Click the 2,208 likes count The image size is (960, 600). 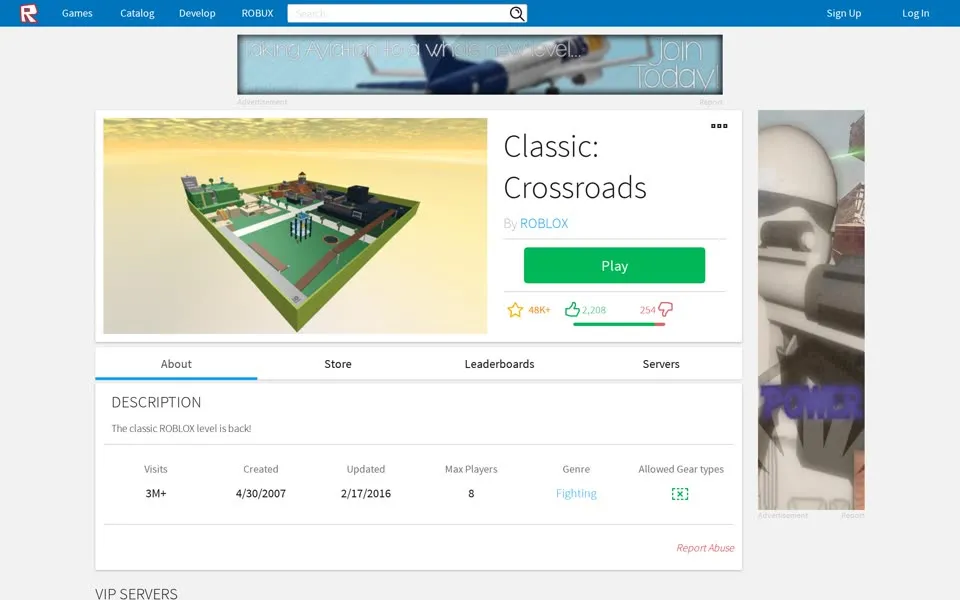pyautogui.click(x=594, y=310)
